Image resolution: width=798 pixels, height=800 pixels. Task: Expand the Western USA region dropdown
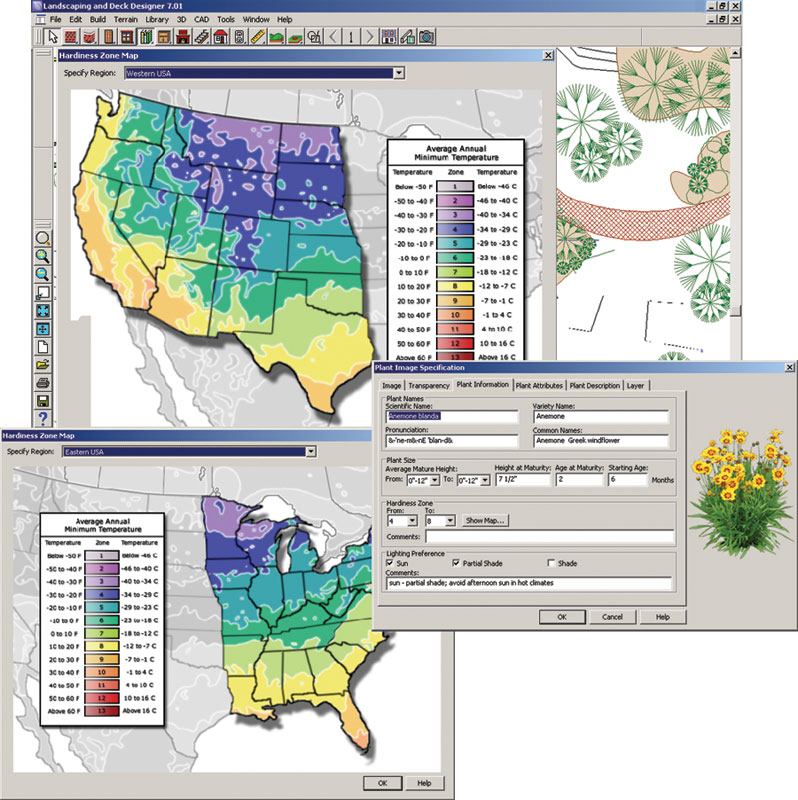pos(398,73)
